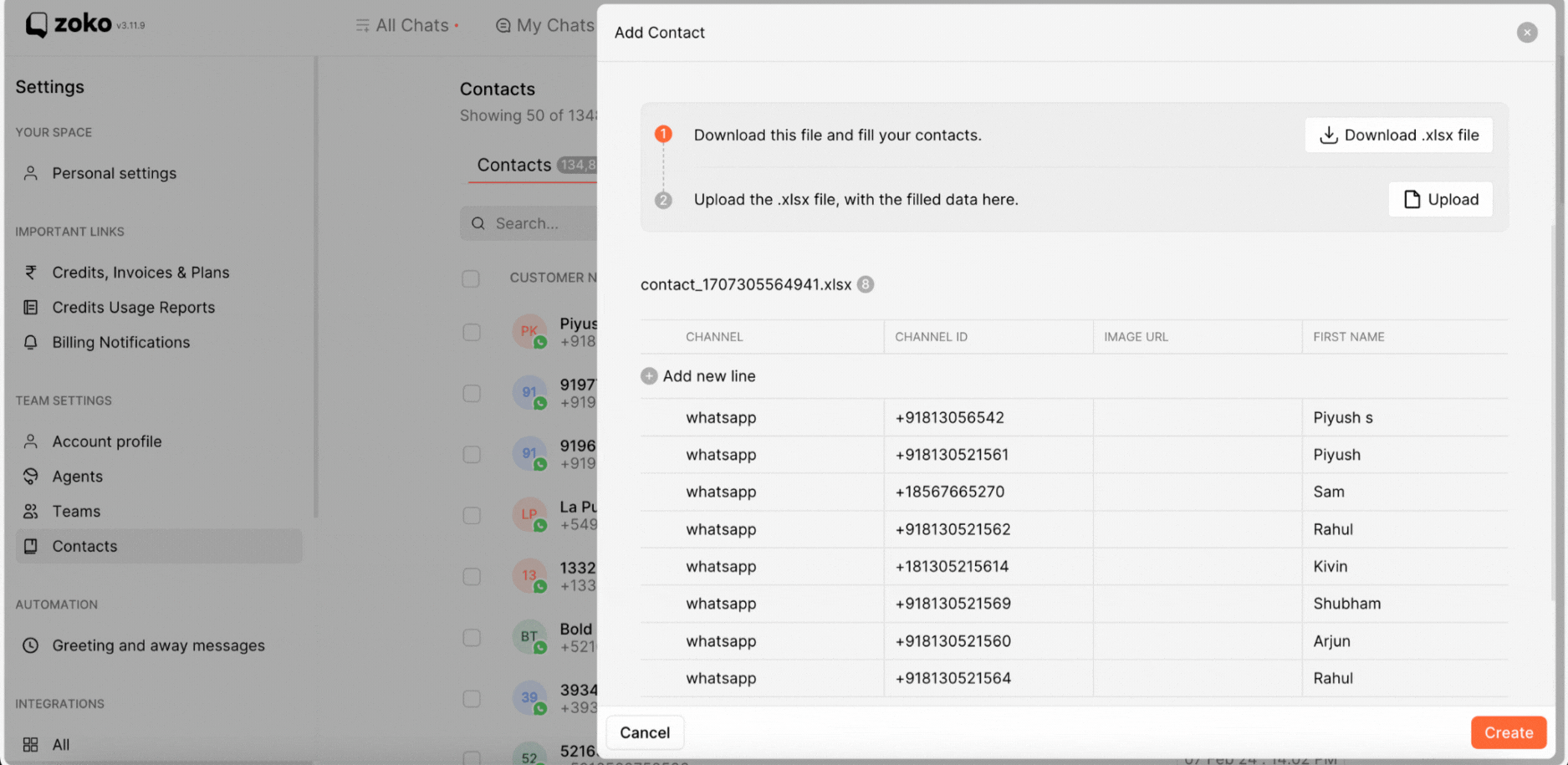Open the My Chats tab
The height and width of the screenshot is (765, 1568).
click(545, 25)
